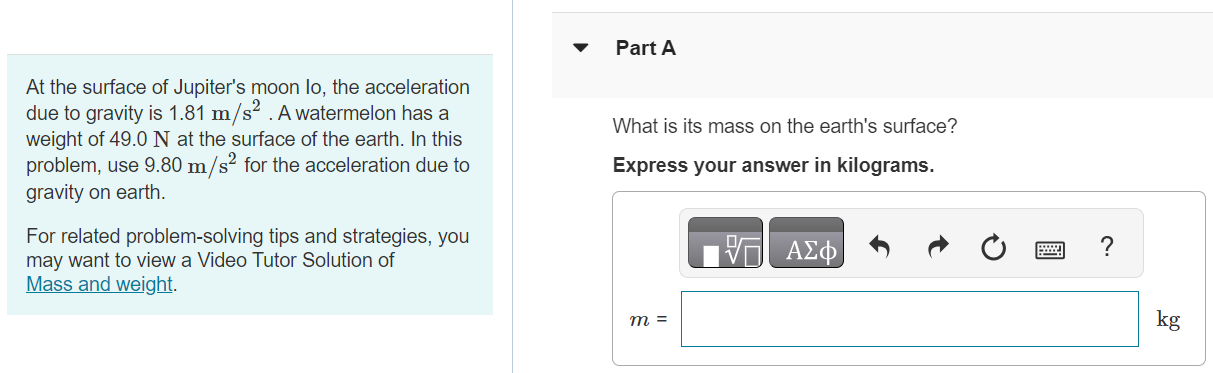Click 'Express your answer in kilograms' text
This screenshot has width=1213, height=373.
[x=773, y=165]
